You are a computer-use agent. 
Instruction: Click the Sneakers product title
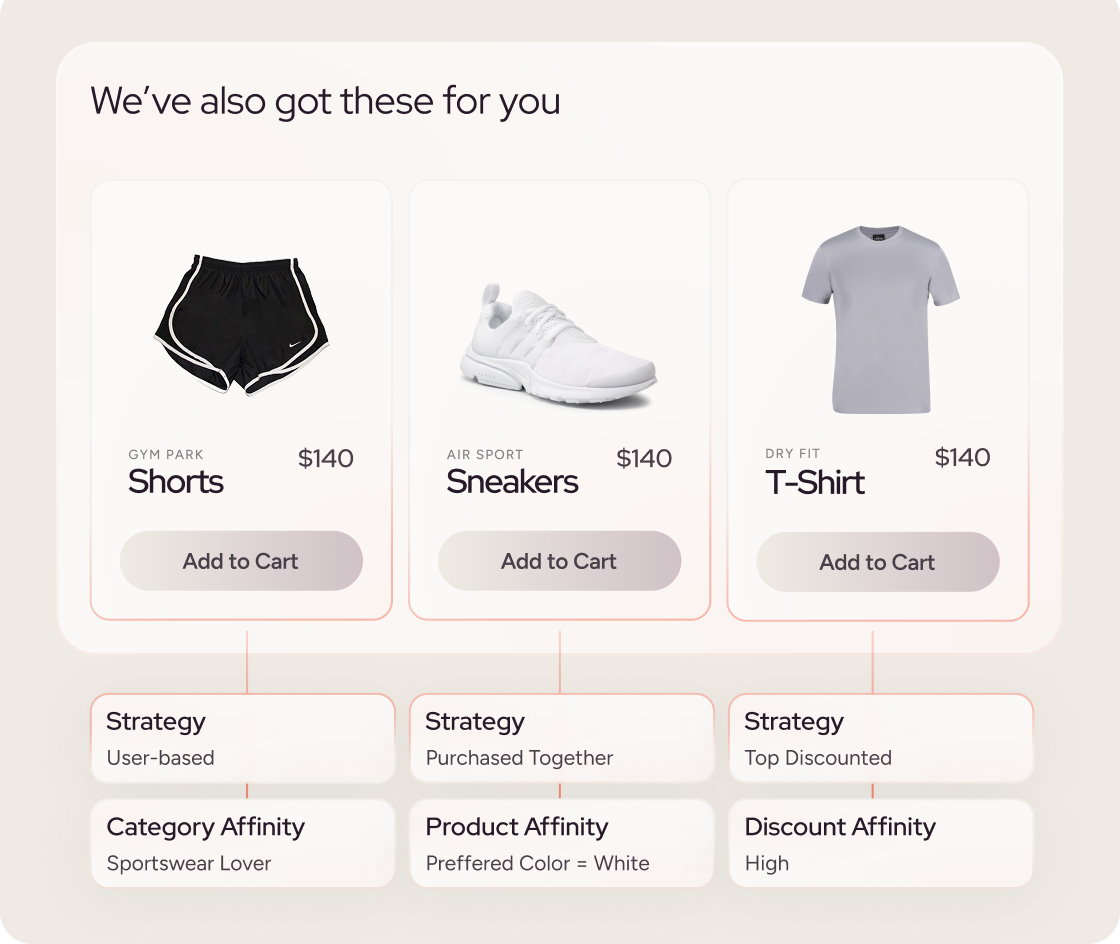pos(512,482)
